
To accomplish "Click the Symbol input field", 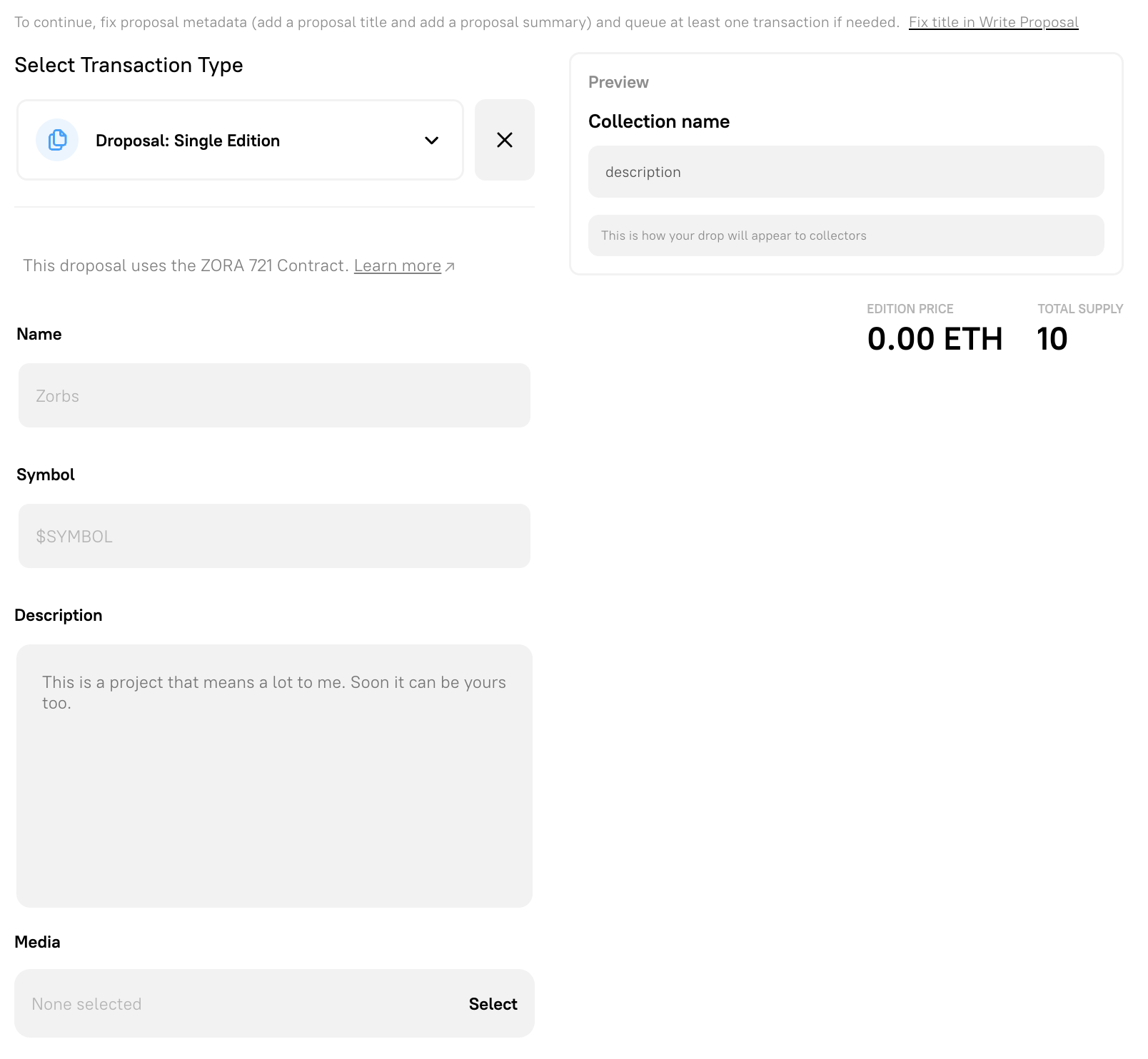I will coord(274,535).
